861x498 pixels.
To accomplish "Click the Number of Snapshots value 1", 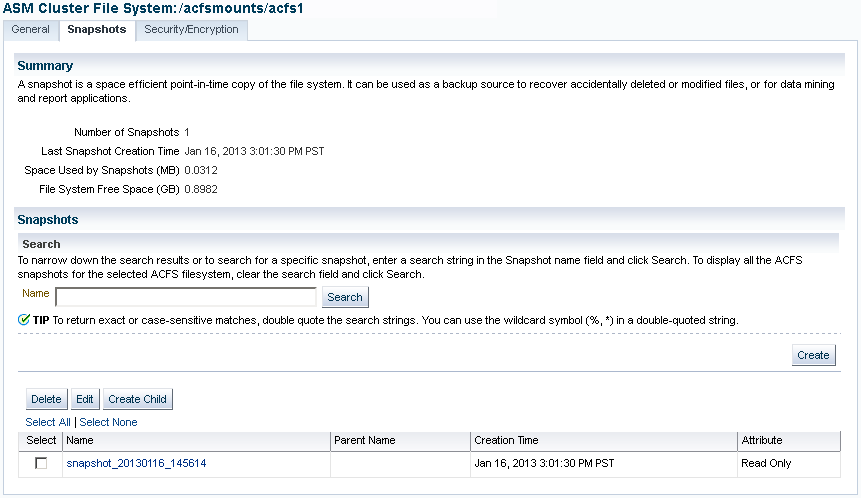I will [187, 132].
